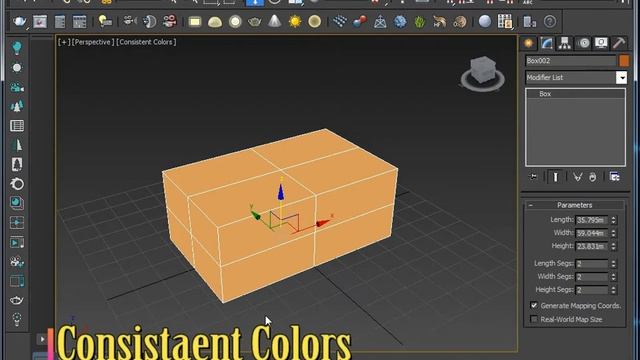
Task: Open the Rendered Frame Window icon
Action: (40, 21)
